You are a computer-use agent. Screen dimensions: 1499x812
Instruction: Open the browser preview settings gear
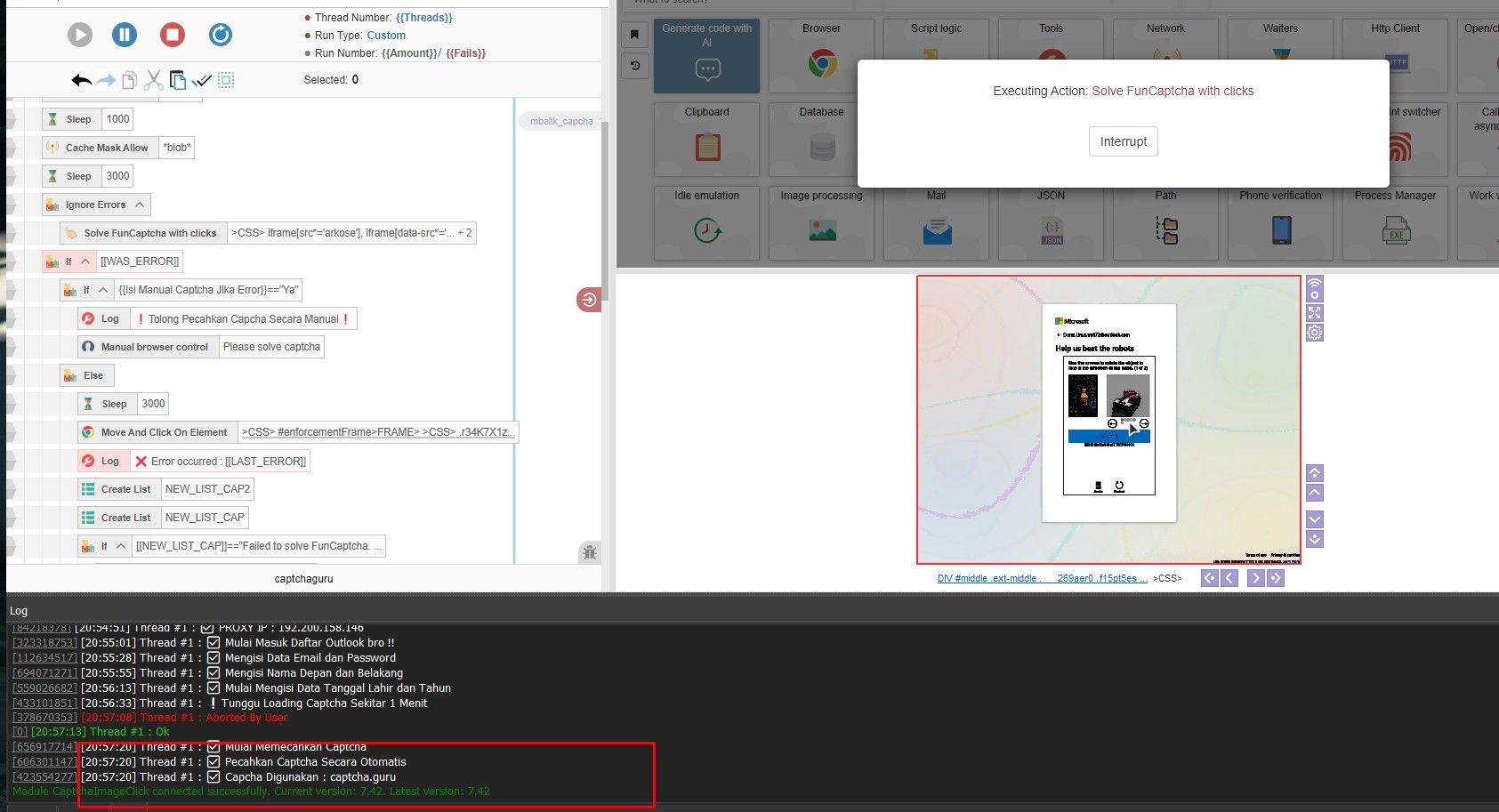pos(1314,332)
